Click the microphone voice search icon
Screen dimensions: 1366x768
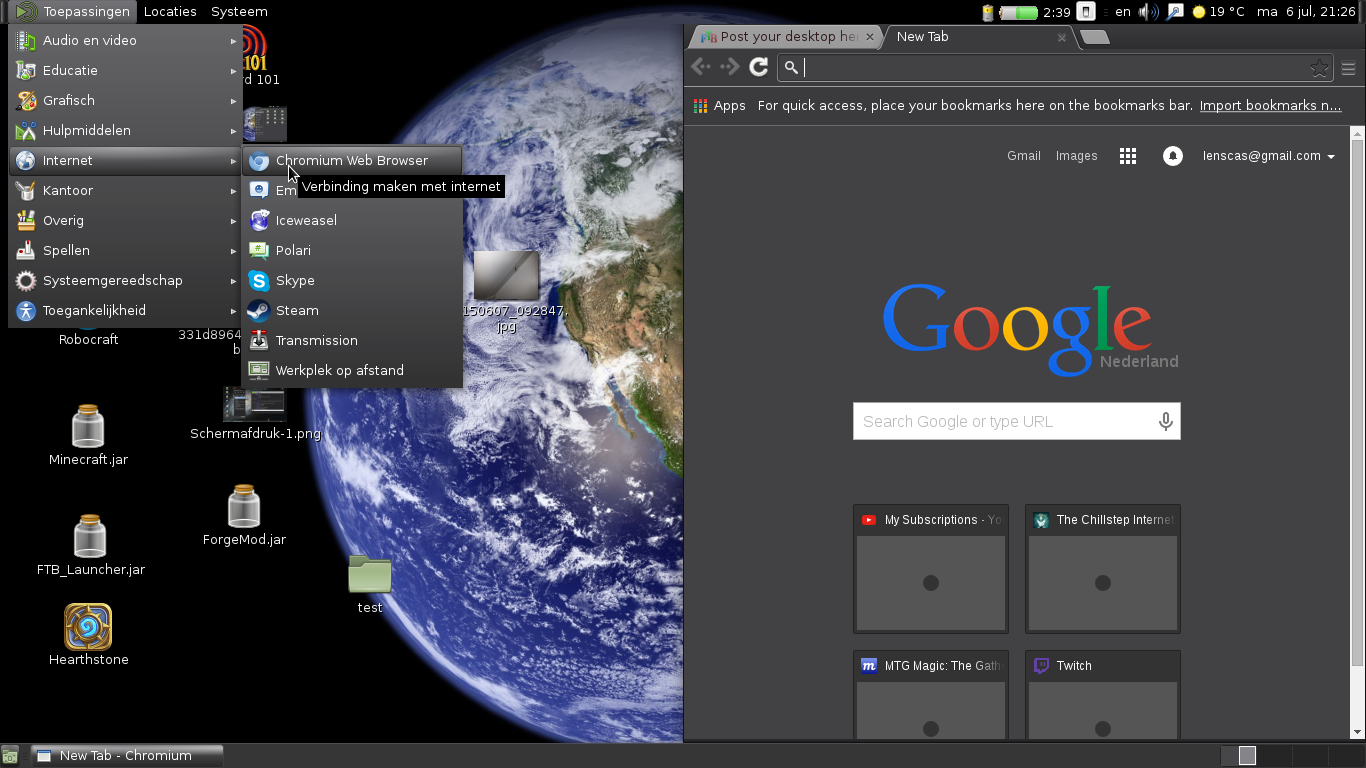[1165, 421]
